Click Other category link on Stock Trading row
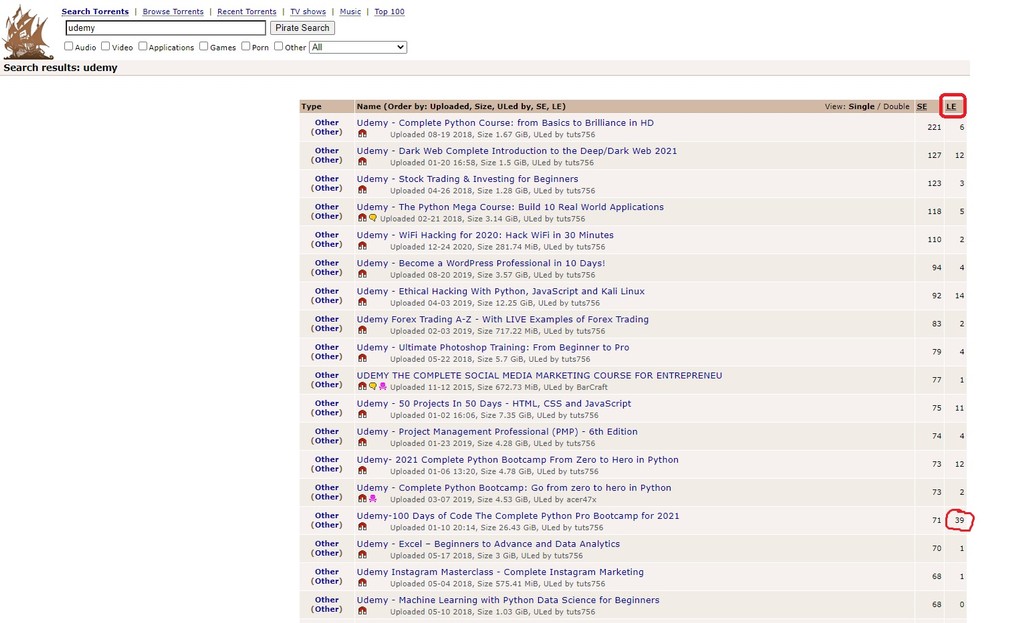This screenshot has width=1024, height=623. click(327, 179)
